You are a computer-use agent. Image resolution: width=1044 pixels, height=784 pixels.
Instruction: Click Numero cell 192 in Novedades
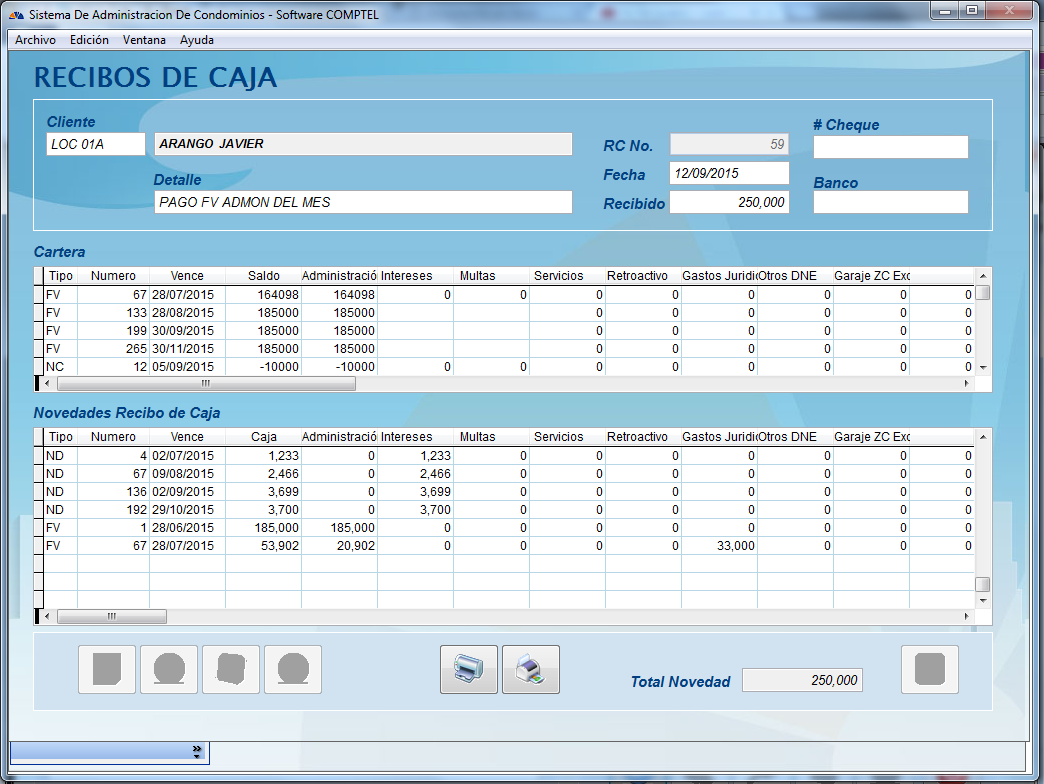(x=114, y=510)
